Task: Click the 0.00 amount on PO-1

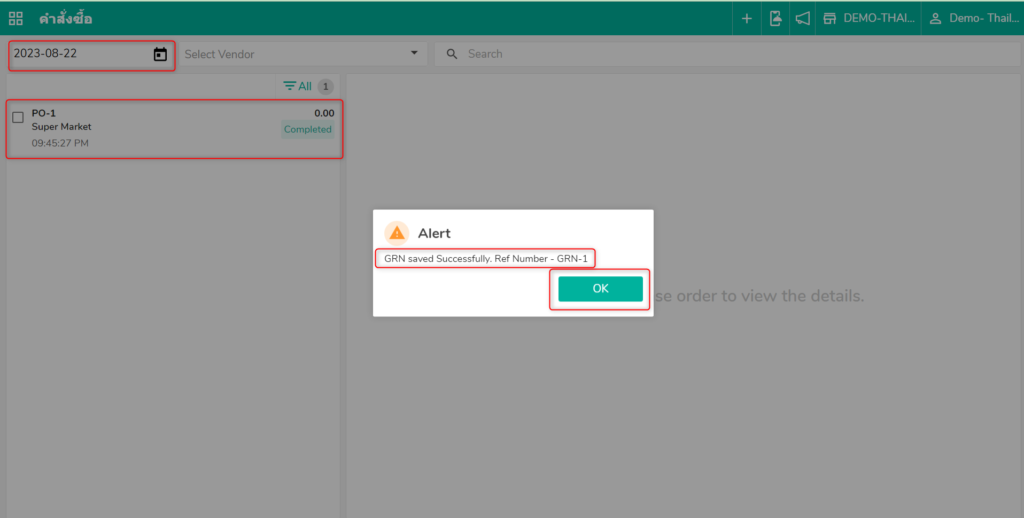Action: 324,113
